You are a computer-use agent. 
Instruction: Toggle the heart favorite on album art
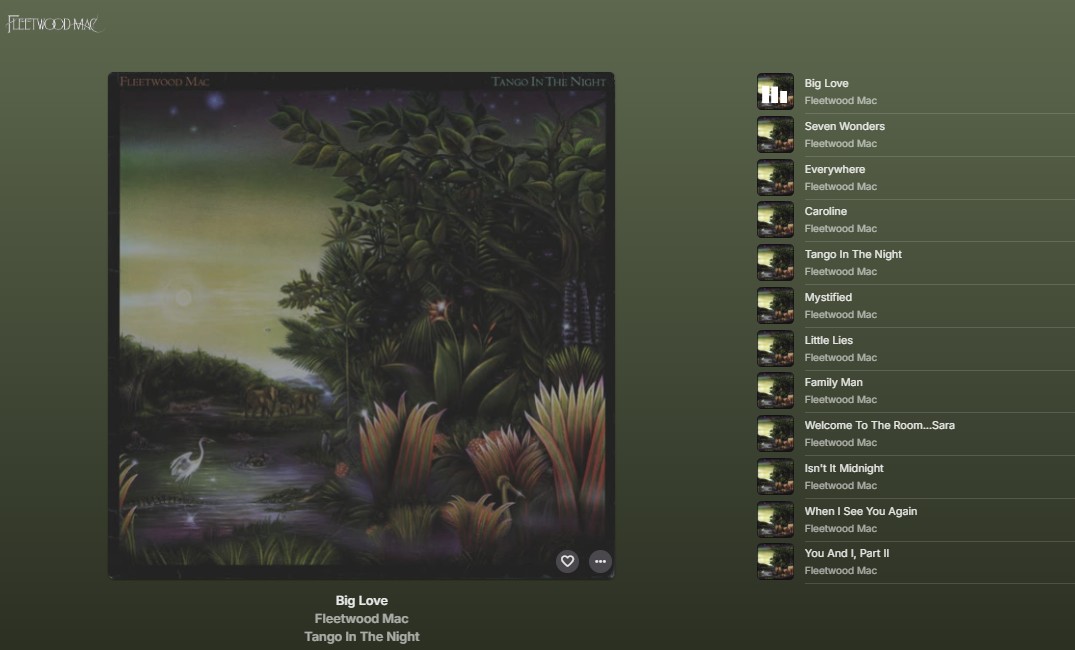point(567,561)
